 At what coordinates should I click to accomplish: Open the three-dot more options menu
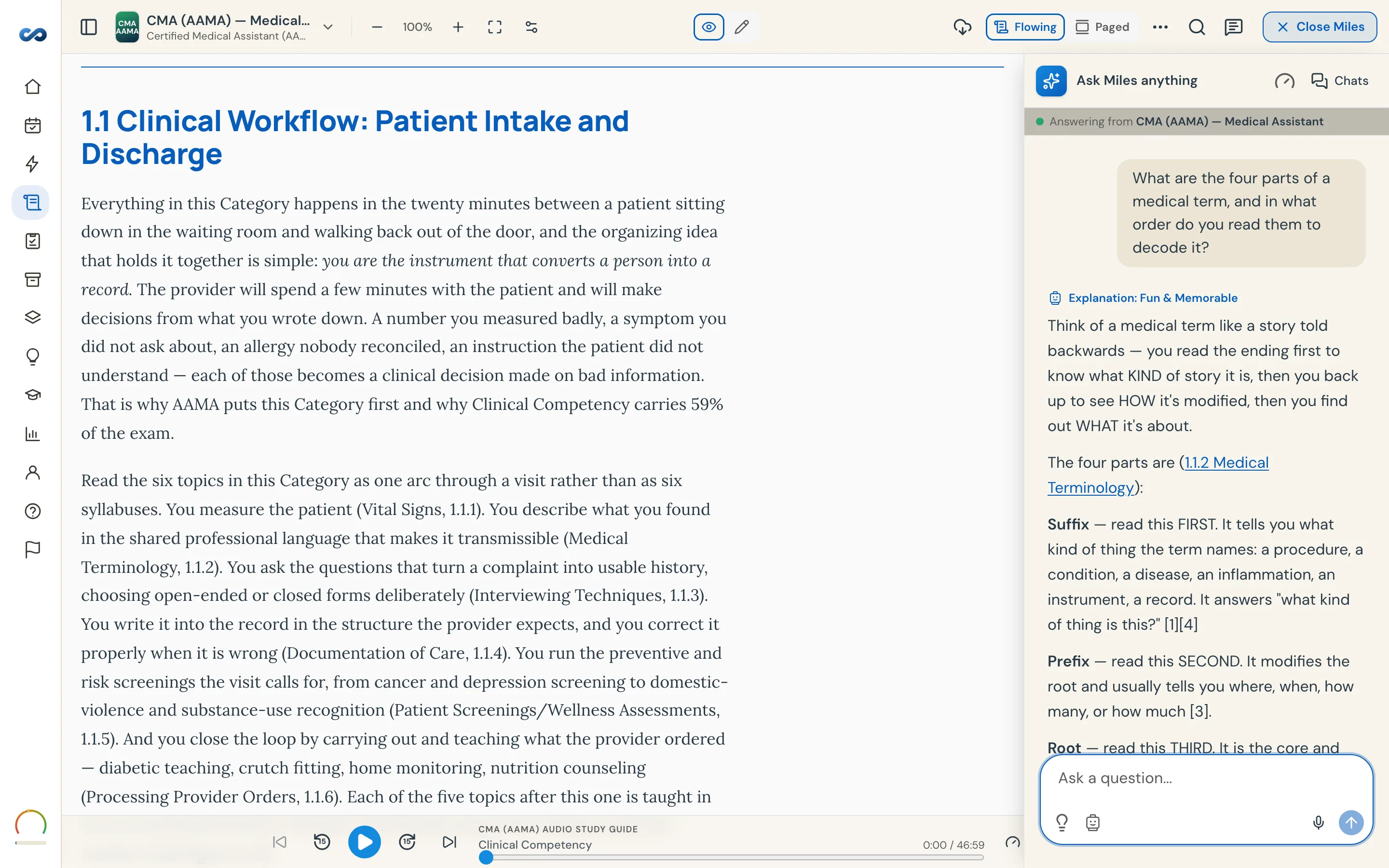click(1160, 27)
